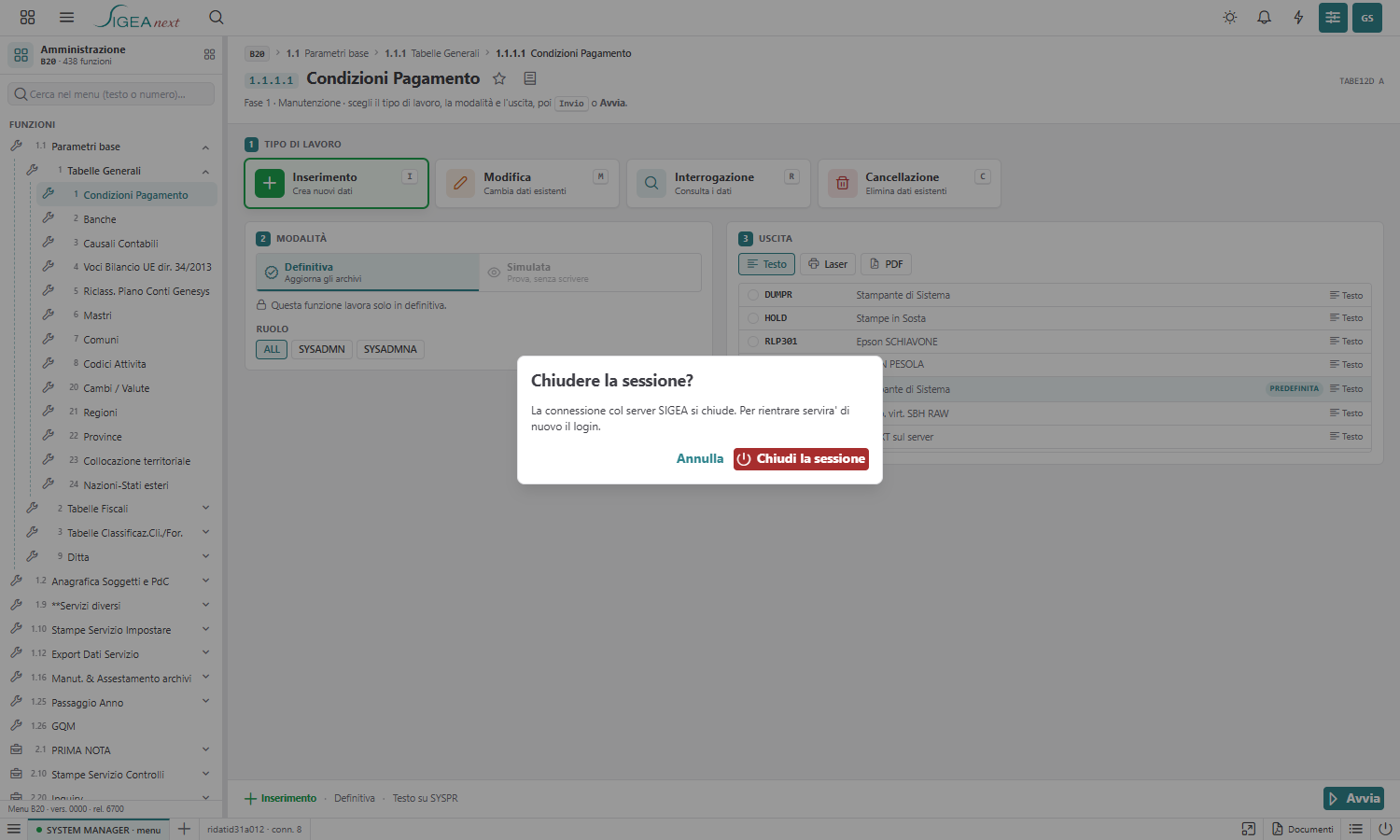Collapse Parametri base section
The width and height of the screenshot is (1400, 840).
pos(205,147)
